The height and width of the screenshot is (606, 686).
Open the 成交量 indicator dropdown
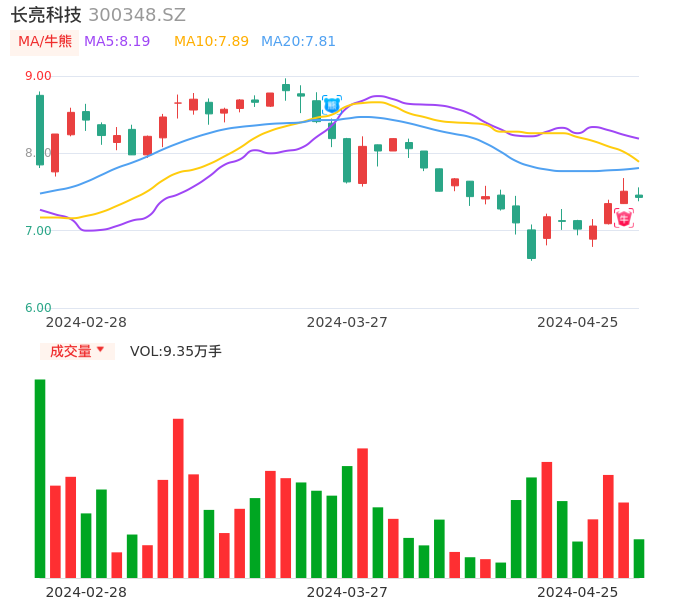pos(77,351)
